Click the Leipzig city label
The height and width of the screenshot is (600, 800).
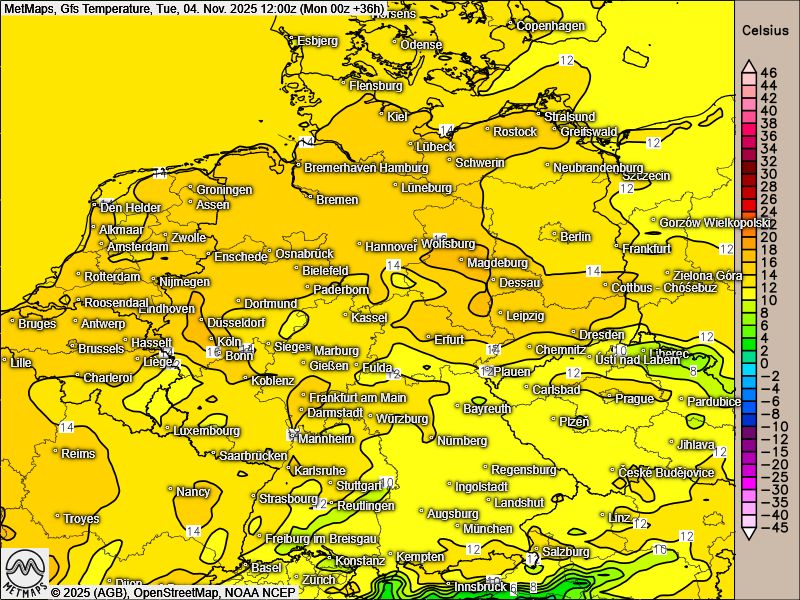pos(525,316)
